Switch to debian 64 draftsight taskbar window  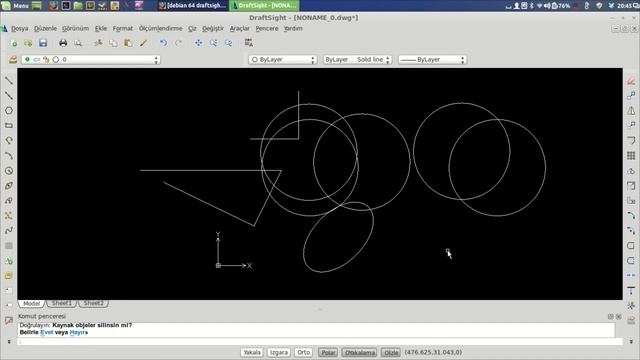click(x=192, y=6)
